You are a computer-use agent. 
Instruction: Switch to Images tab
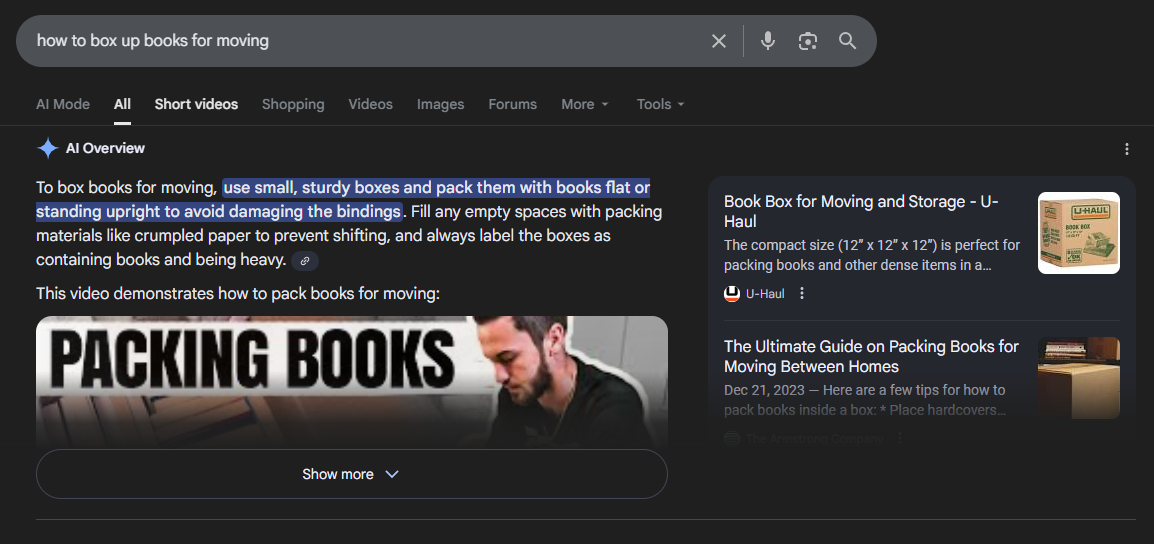click(440, 105)
